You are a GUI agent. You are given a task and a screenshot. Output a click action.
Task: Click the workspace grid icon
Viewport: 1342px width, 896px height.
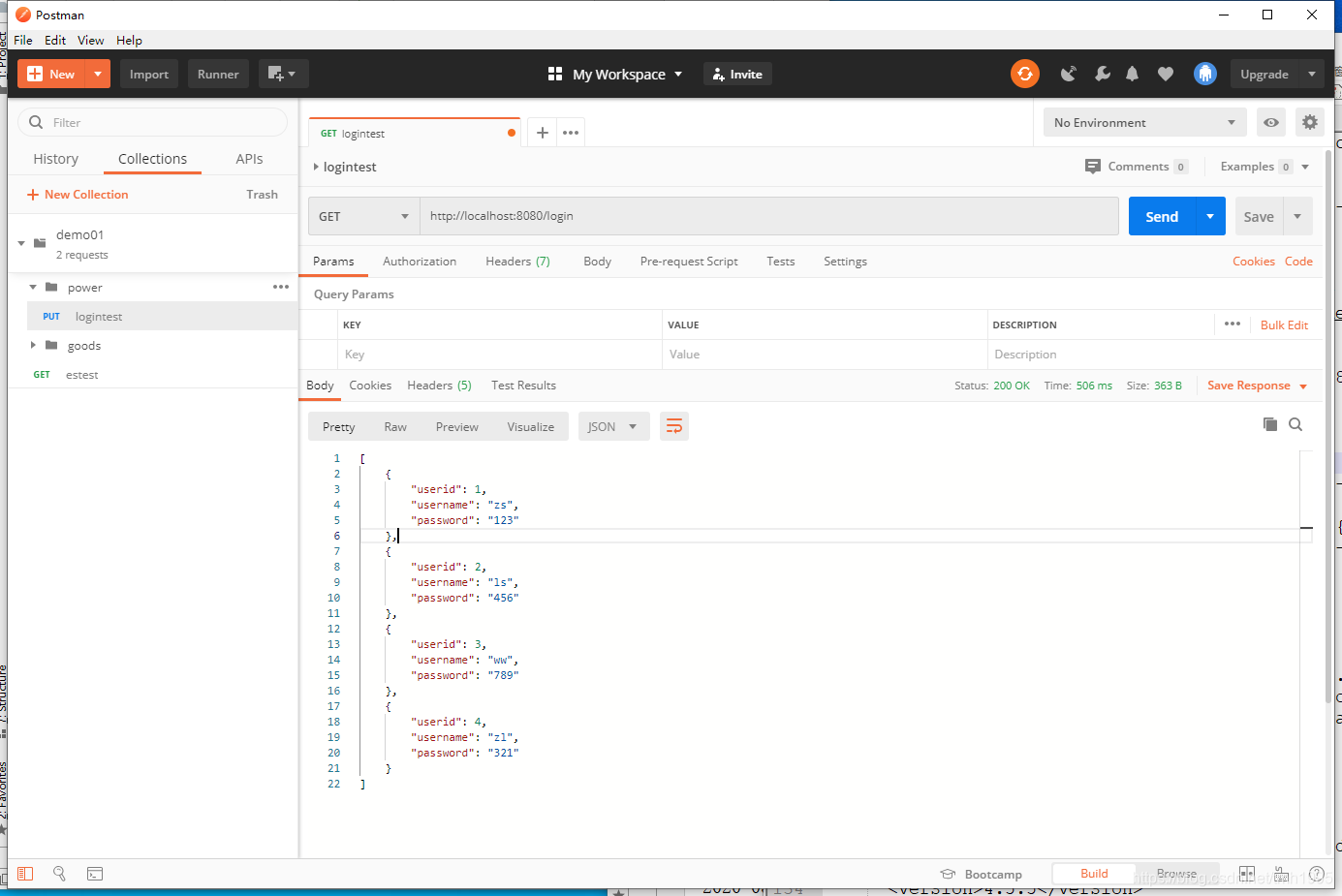point(555,74)
